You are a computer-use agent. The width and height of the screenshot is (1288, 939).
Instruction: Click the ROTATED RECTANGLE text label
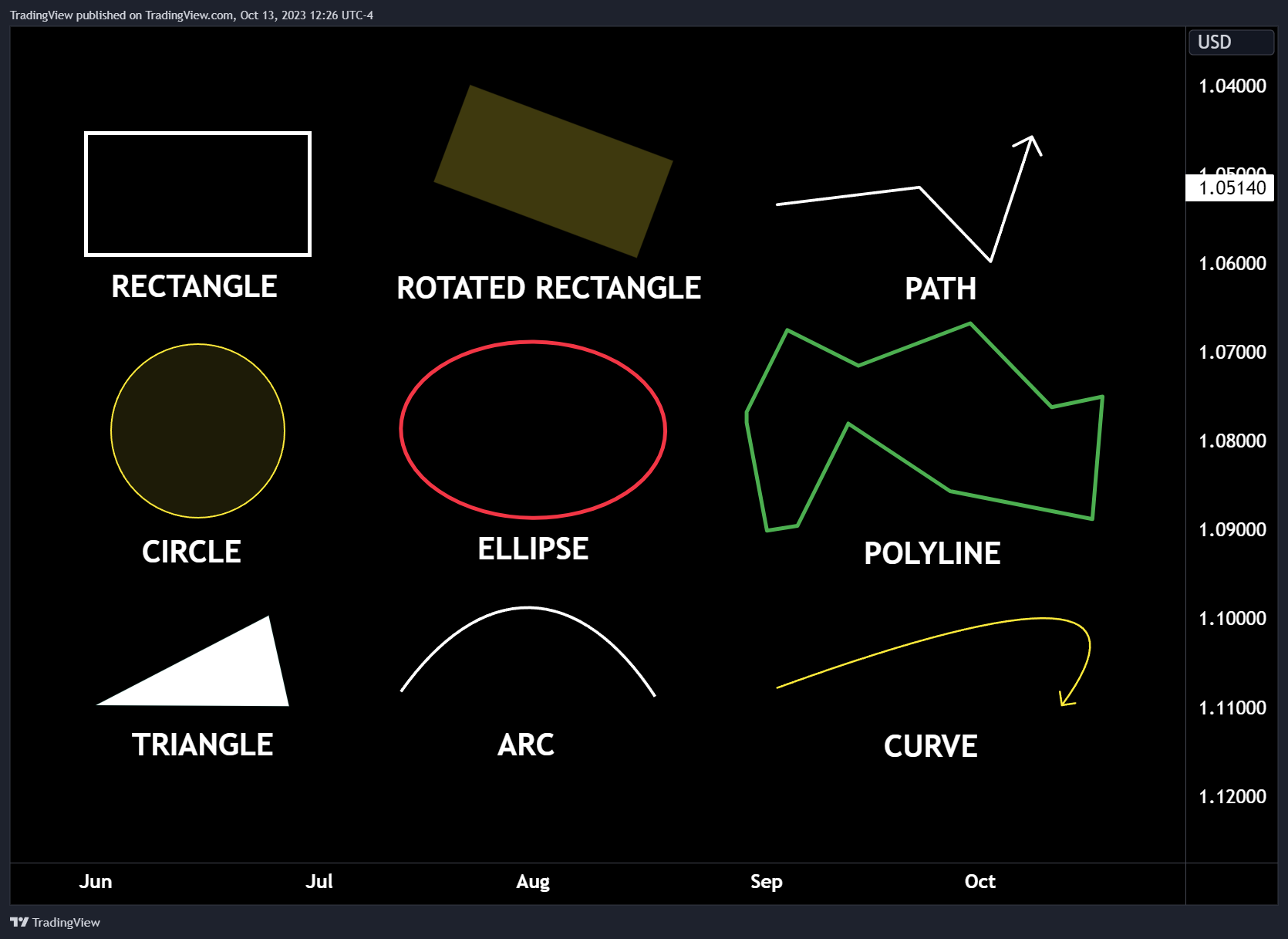tap(548, 288)
